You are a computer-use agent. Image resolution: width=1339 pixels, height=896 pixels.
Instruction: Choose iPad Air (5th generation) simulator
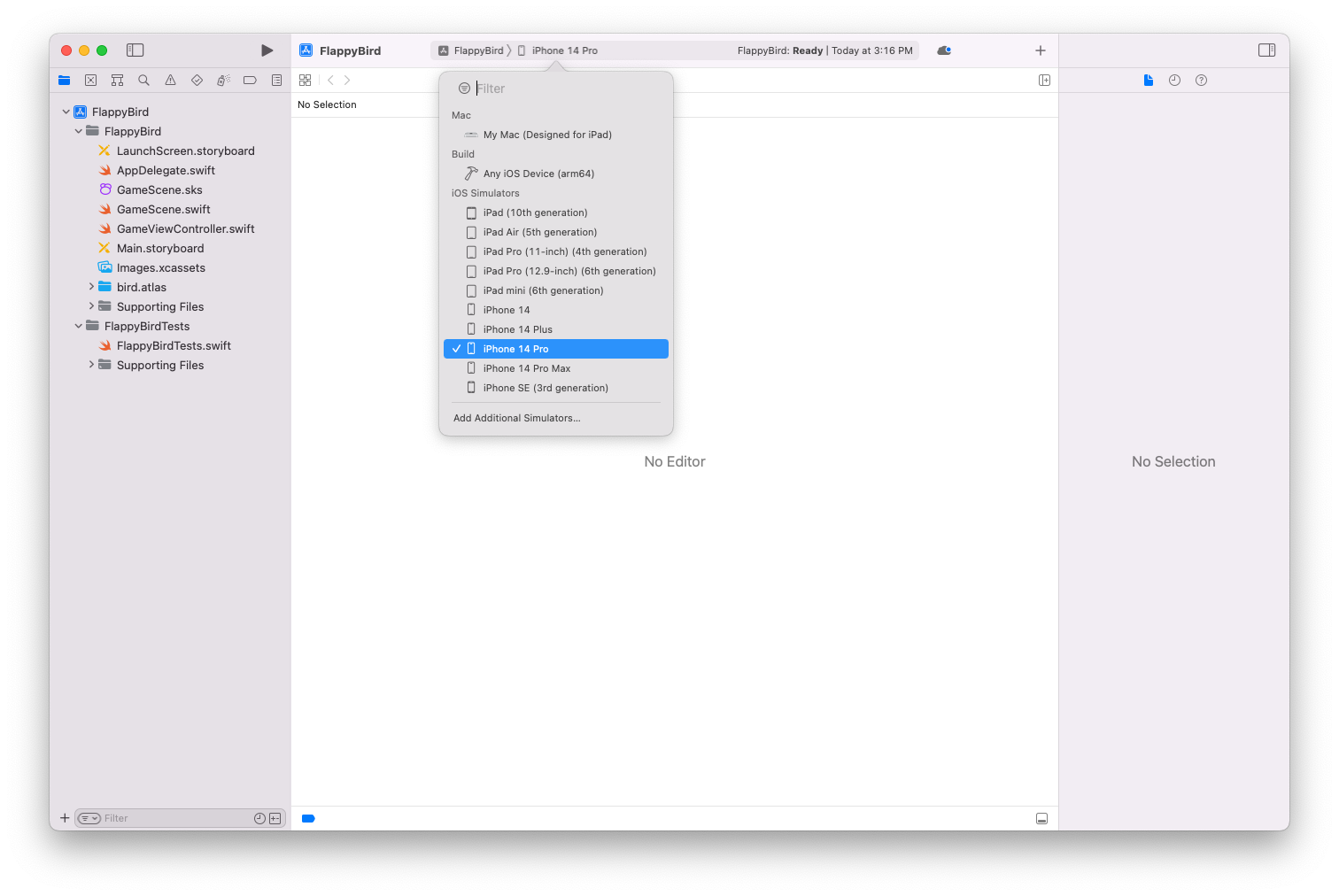click(x=556, y=232)
